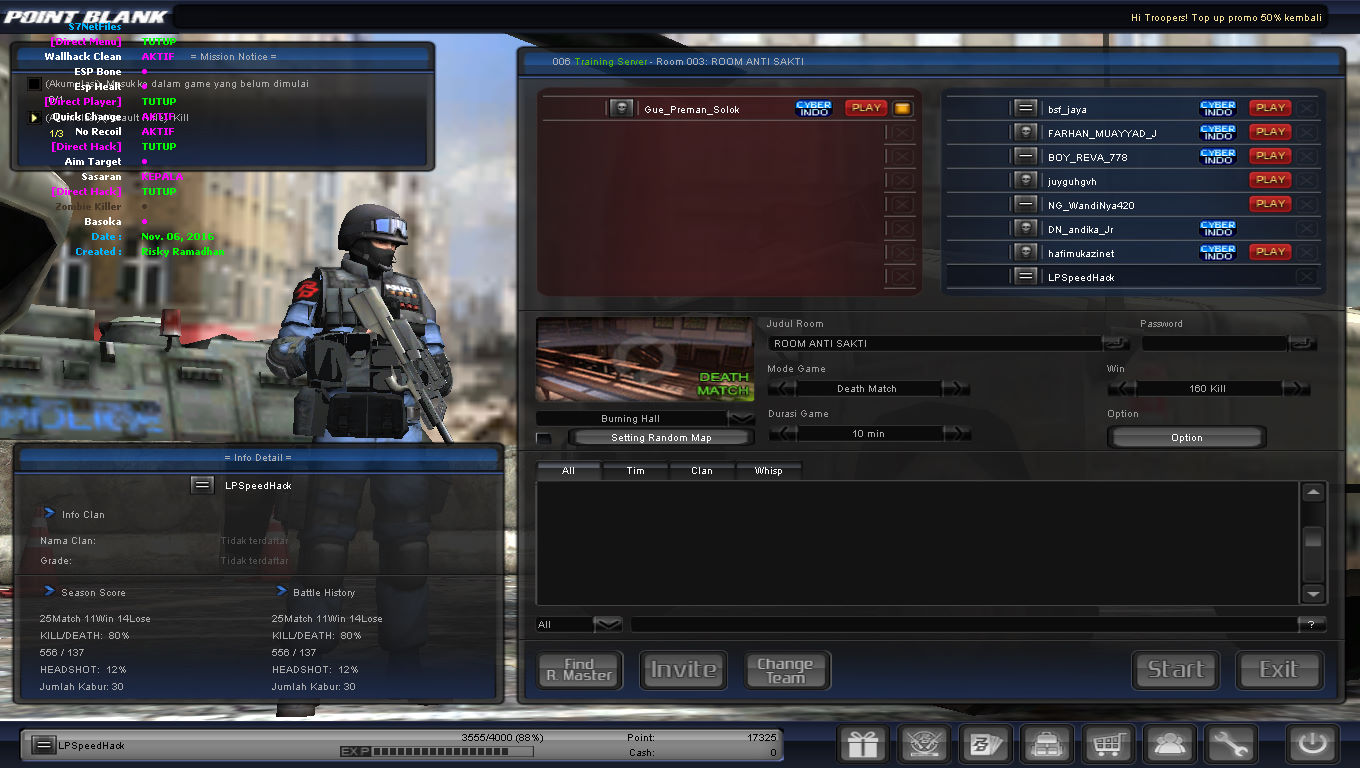Viewport: 1360px width, 768px height.
Task: Click the rank icon of hafimukazinet
Action: coord(1024,252)
